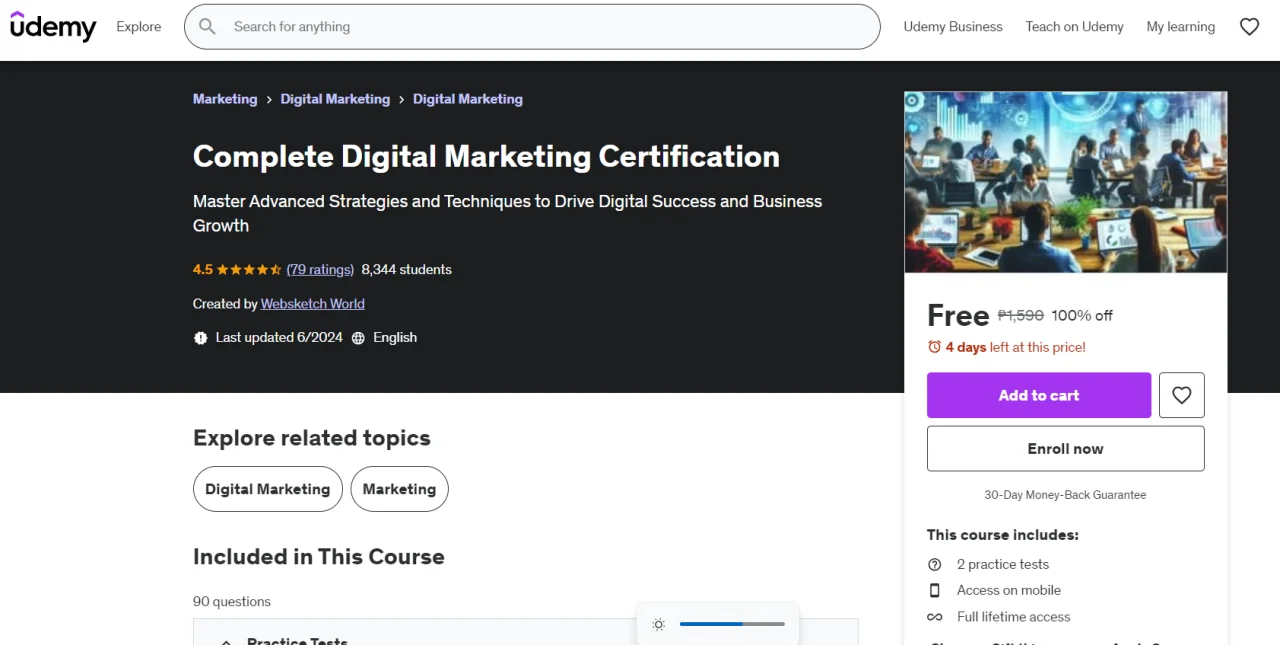The image size is (1280, 645).
Task: Open the Explore menu
Action: (x=139, y=27)
